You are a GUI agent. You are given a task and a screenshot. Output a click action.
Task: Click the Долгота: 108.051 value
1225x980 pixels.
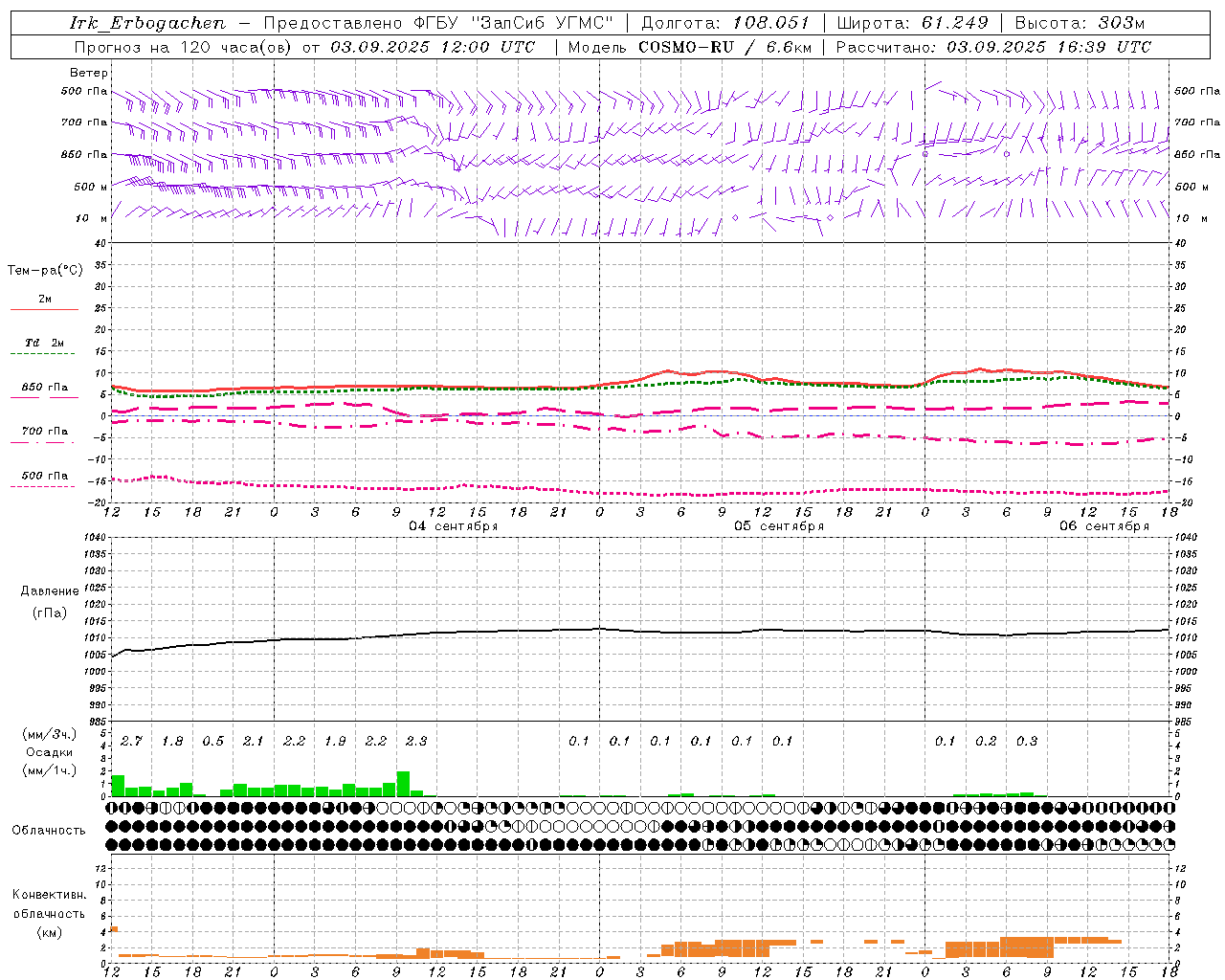725,23
